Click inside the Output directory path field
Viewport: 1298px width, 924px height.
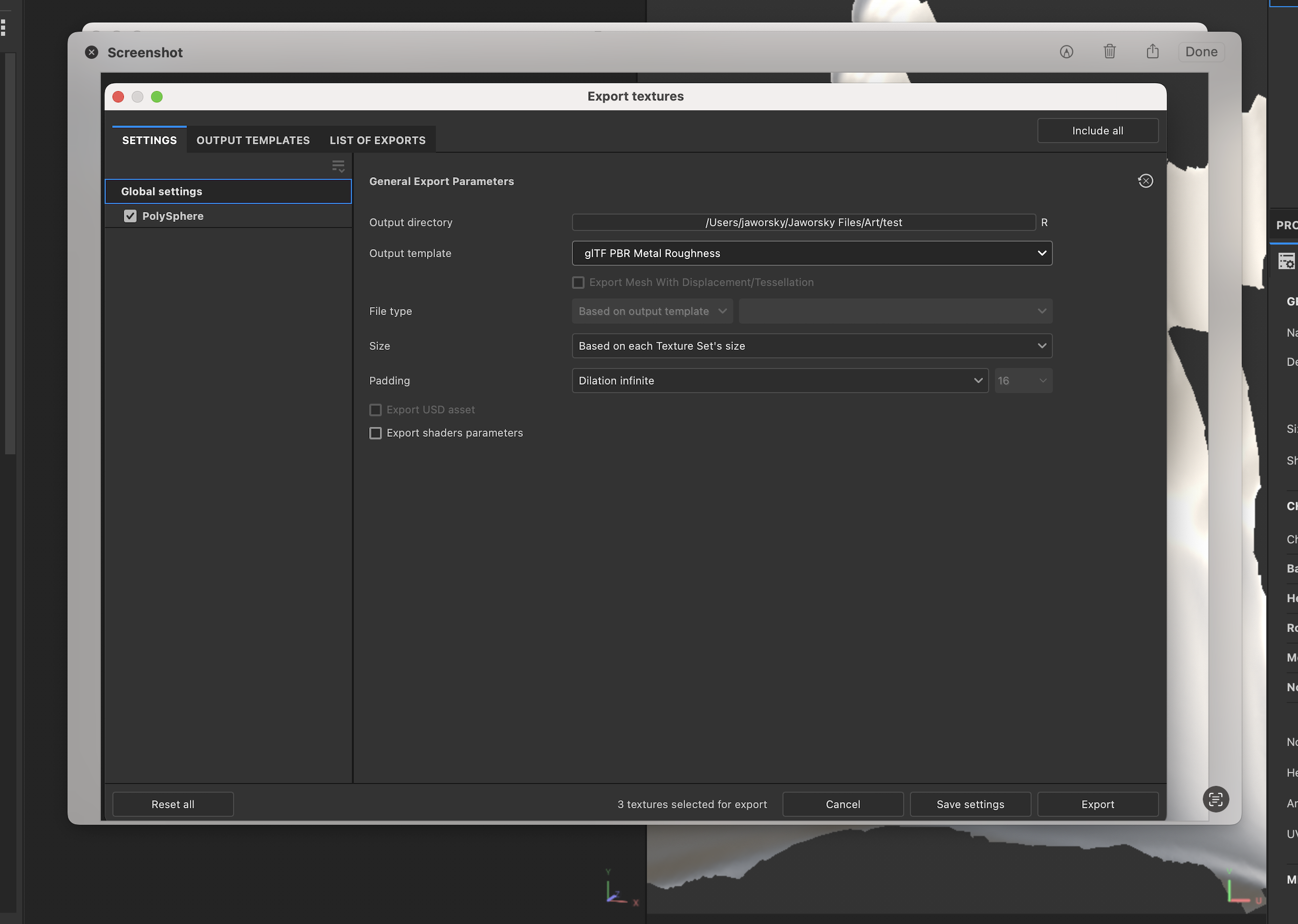pyautogui.click(x=803, y=222)
